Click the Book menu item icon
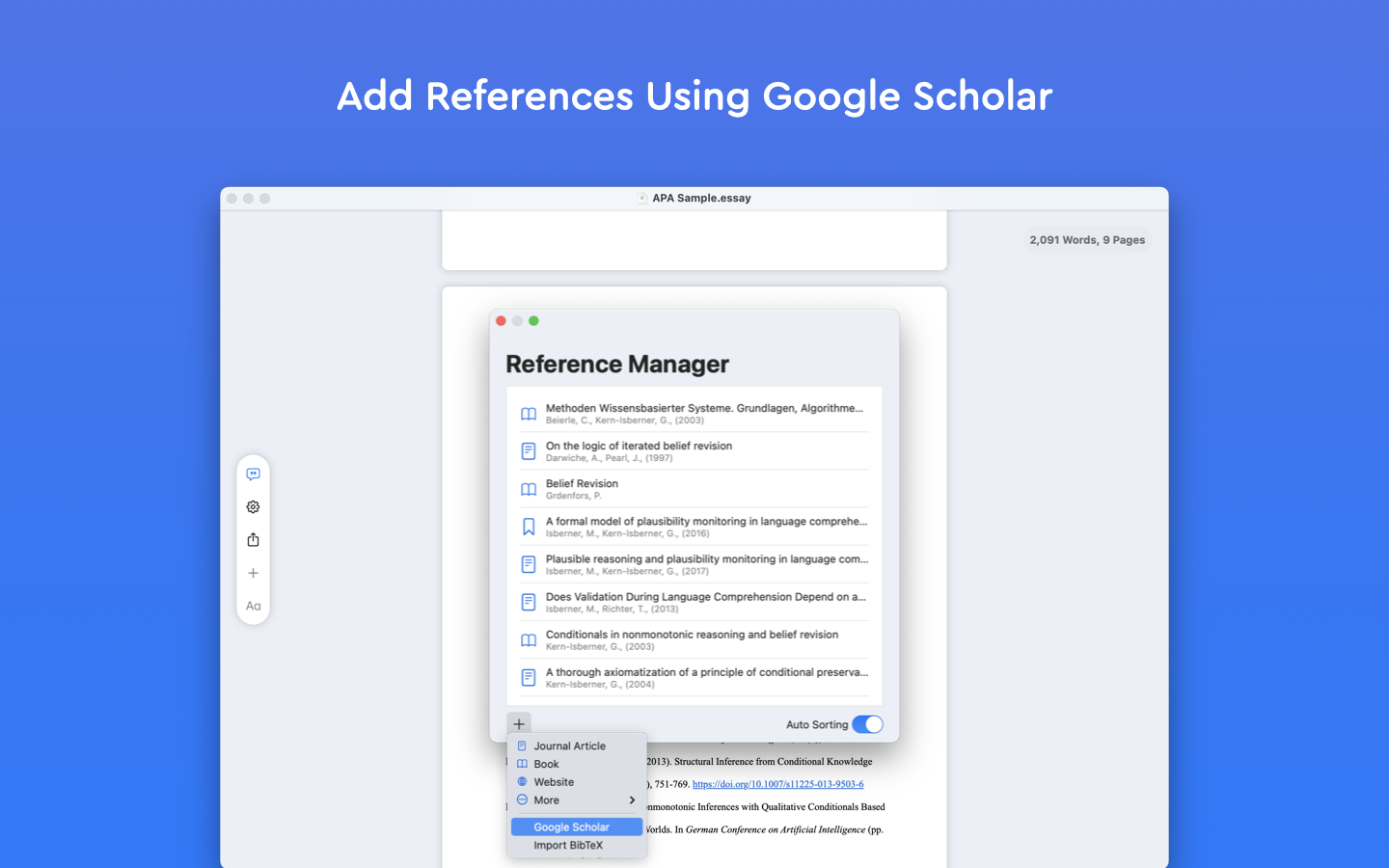Screen dimensions: 1389x868 [522, 764]
